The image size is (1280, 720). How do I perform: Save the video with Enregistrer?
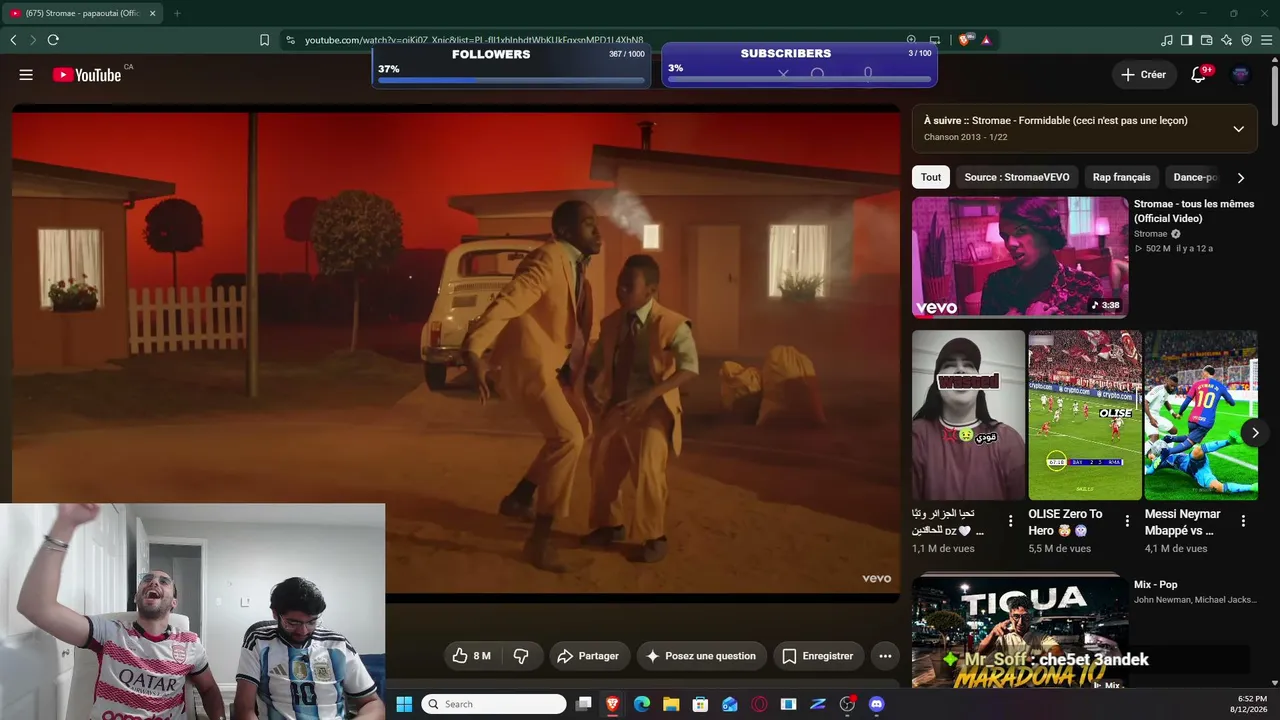818,656
